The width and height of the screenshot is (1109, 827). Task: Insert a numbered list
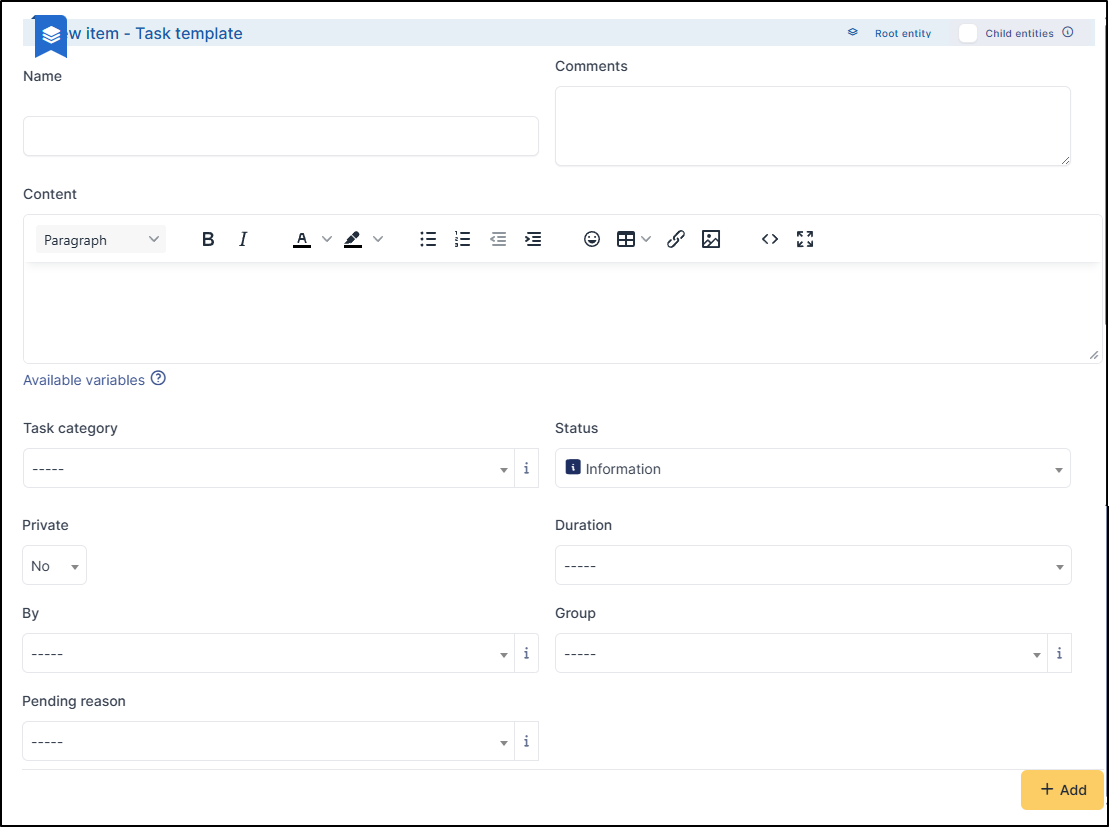[462, 239]
